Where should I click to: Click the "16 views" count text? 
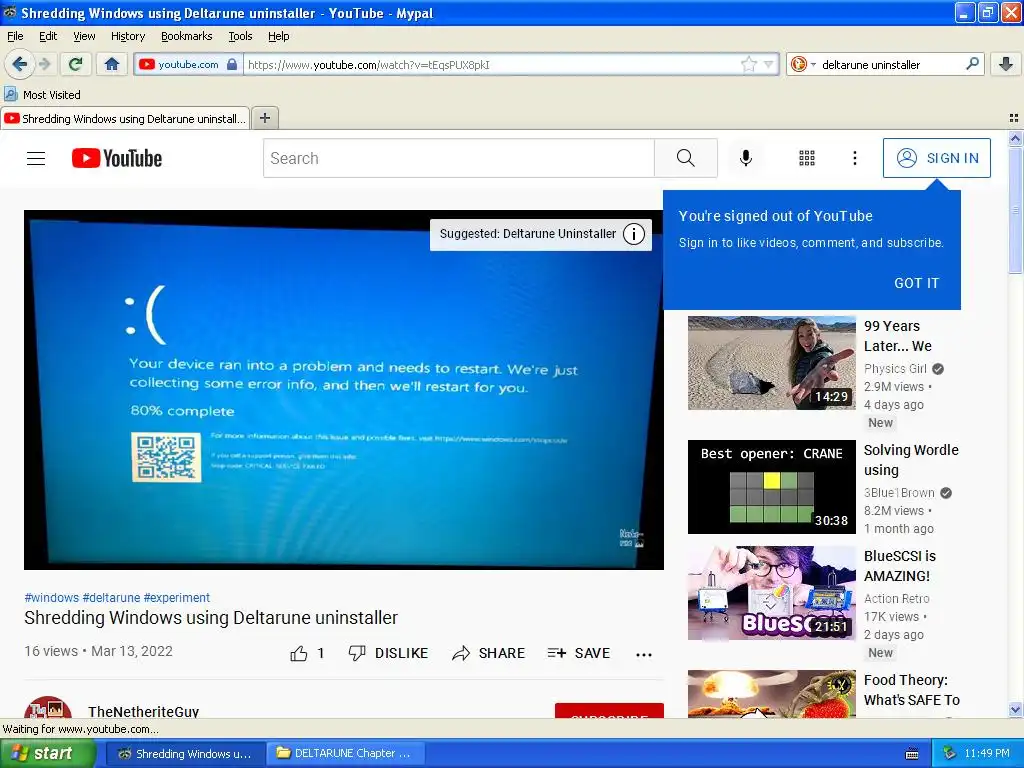click(51, 651)
